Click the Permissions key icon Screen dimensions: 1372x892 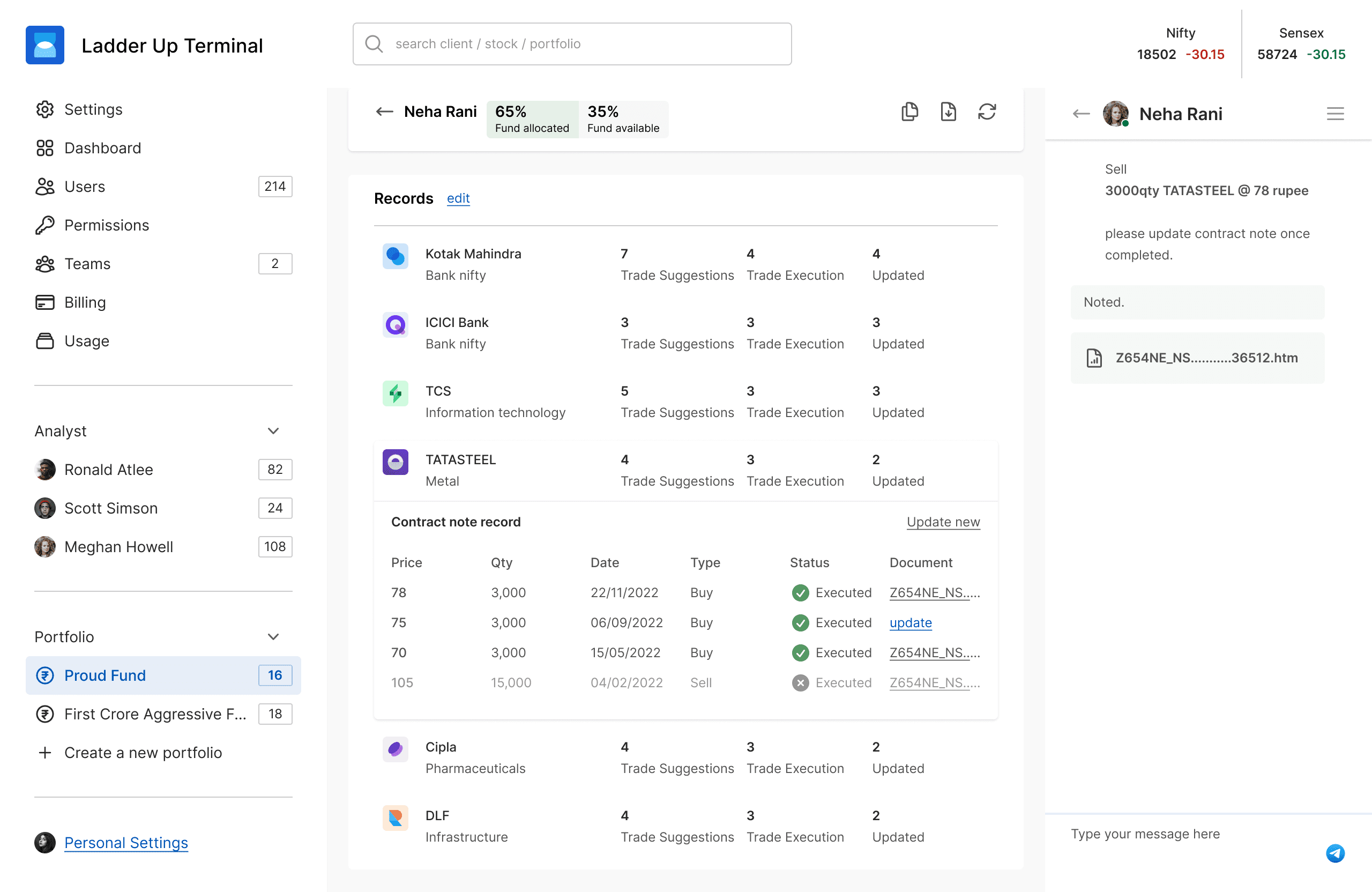45,226
